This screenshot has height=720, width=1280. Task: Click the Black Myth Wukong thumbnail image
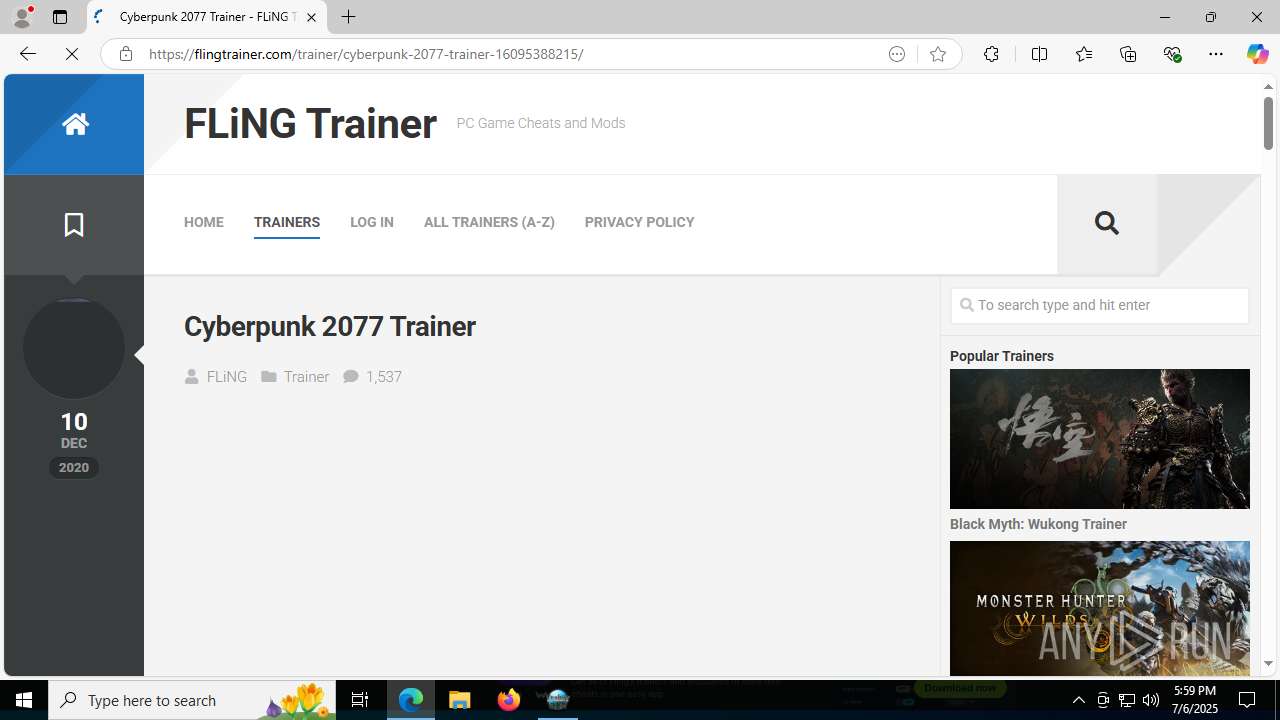pos(1100,439)
